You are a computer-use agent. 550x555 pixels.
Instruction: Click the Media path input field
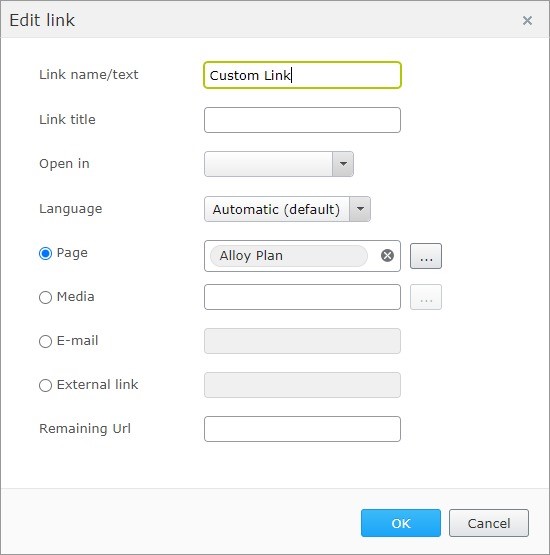(x=302, y=297)
